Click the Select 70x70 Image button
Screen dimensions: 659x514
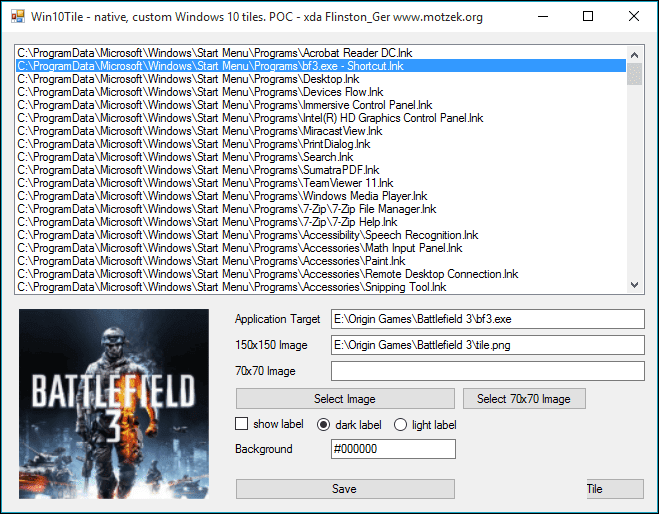(x=524, y=398)
